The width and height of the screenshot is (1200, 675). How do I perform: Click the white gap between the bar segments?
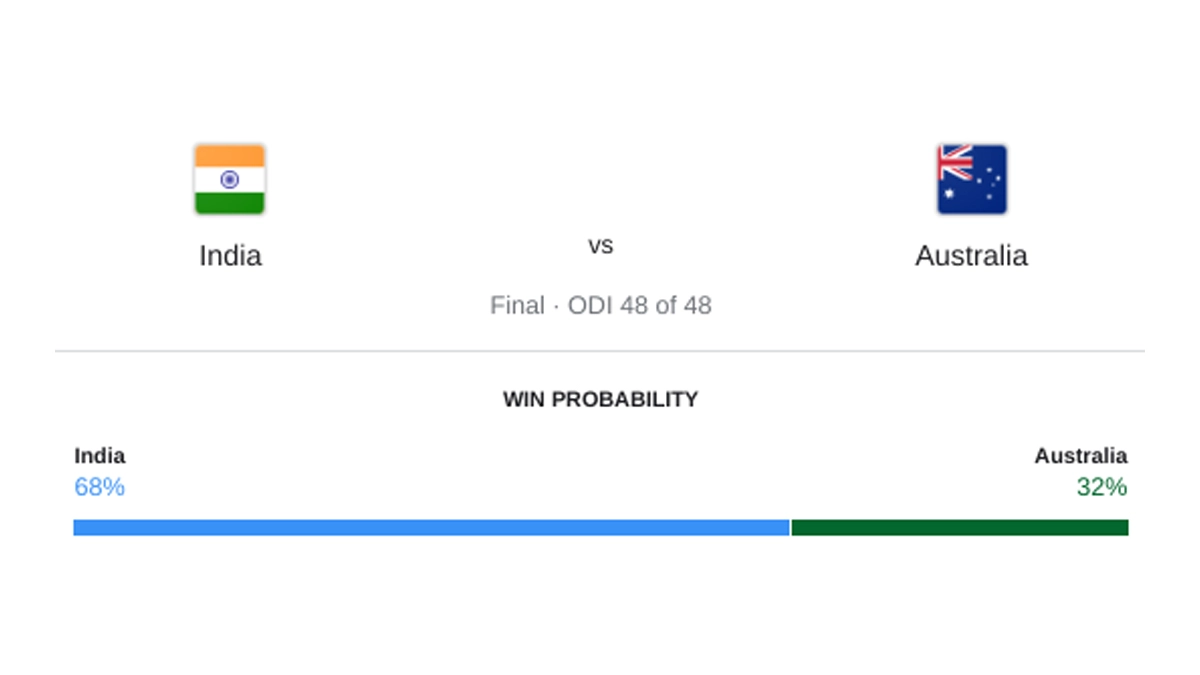click(791, 527)
